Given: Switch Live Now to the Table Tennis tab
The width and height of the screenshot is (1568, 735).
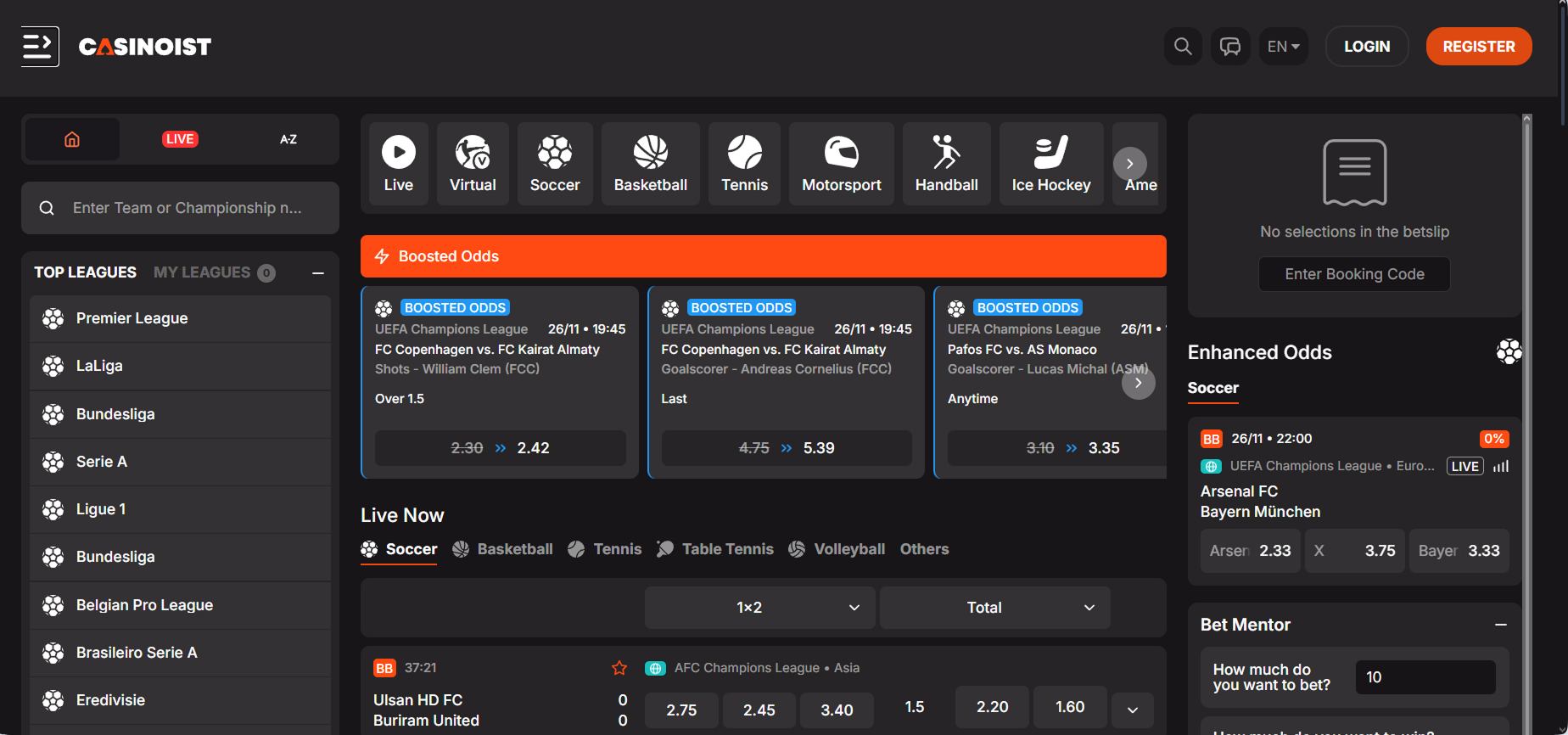Looking at the screenshot, I should pos(715,549).
